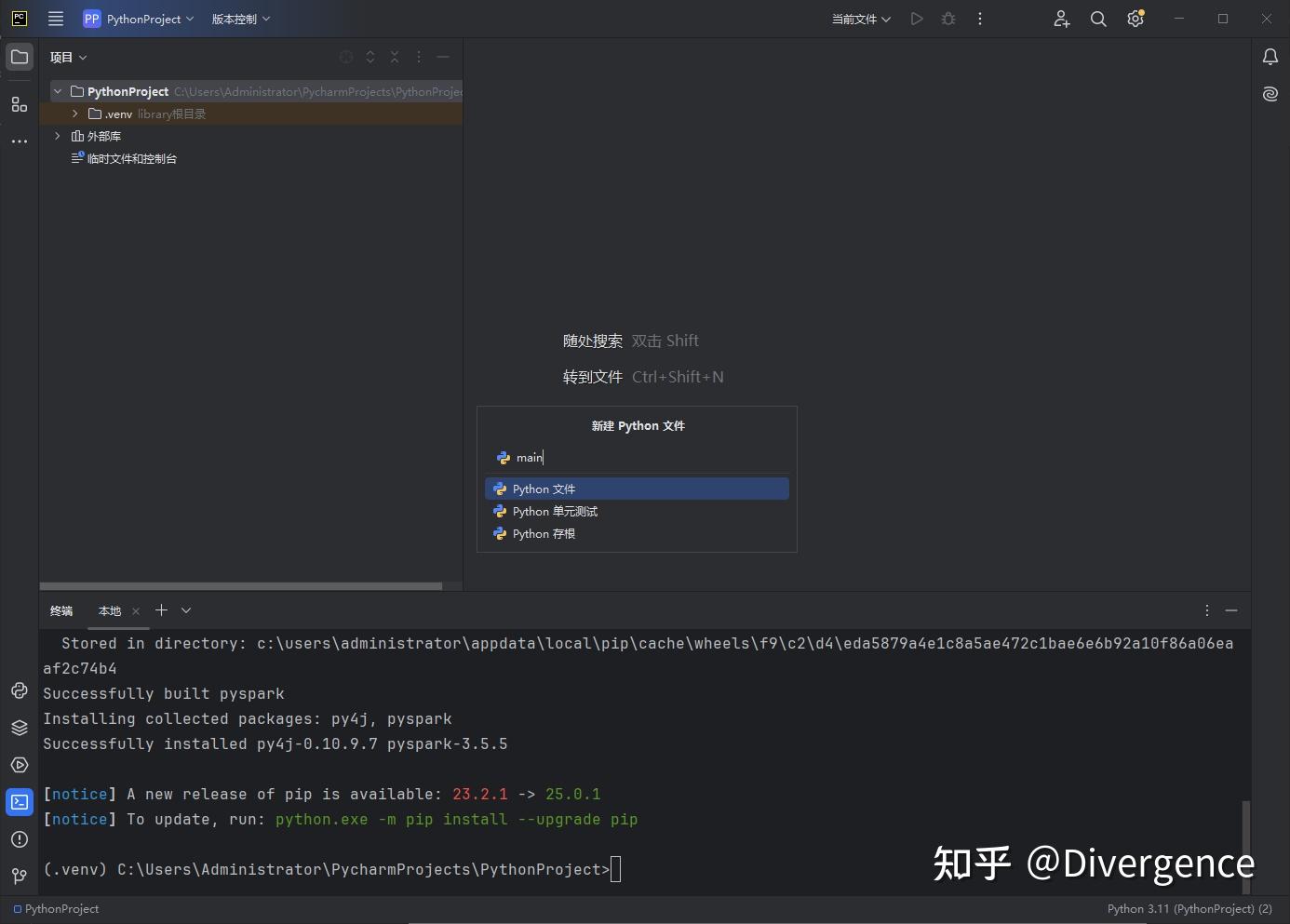This screenshot has height=924, width=1290.
Task: Open the main hamburger menu
Action: [x=56, y=19]
